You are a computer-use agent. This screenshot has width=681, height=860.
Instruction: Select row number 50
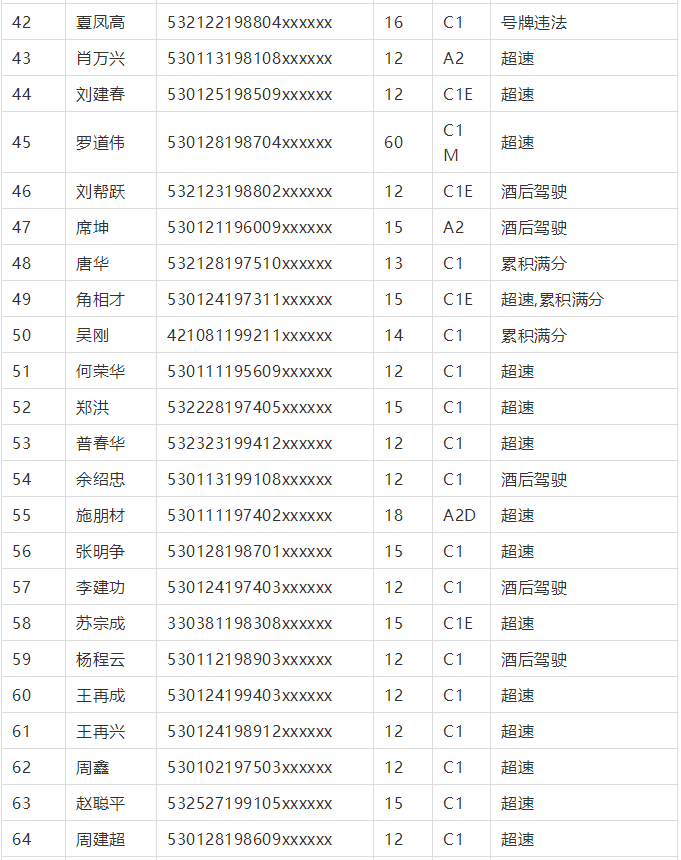click(x=22, y=335)
